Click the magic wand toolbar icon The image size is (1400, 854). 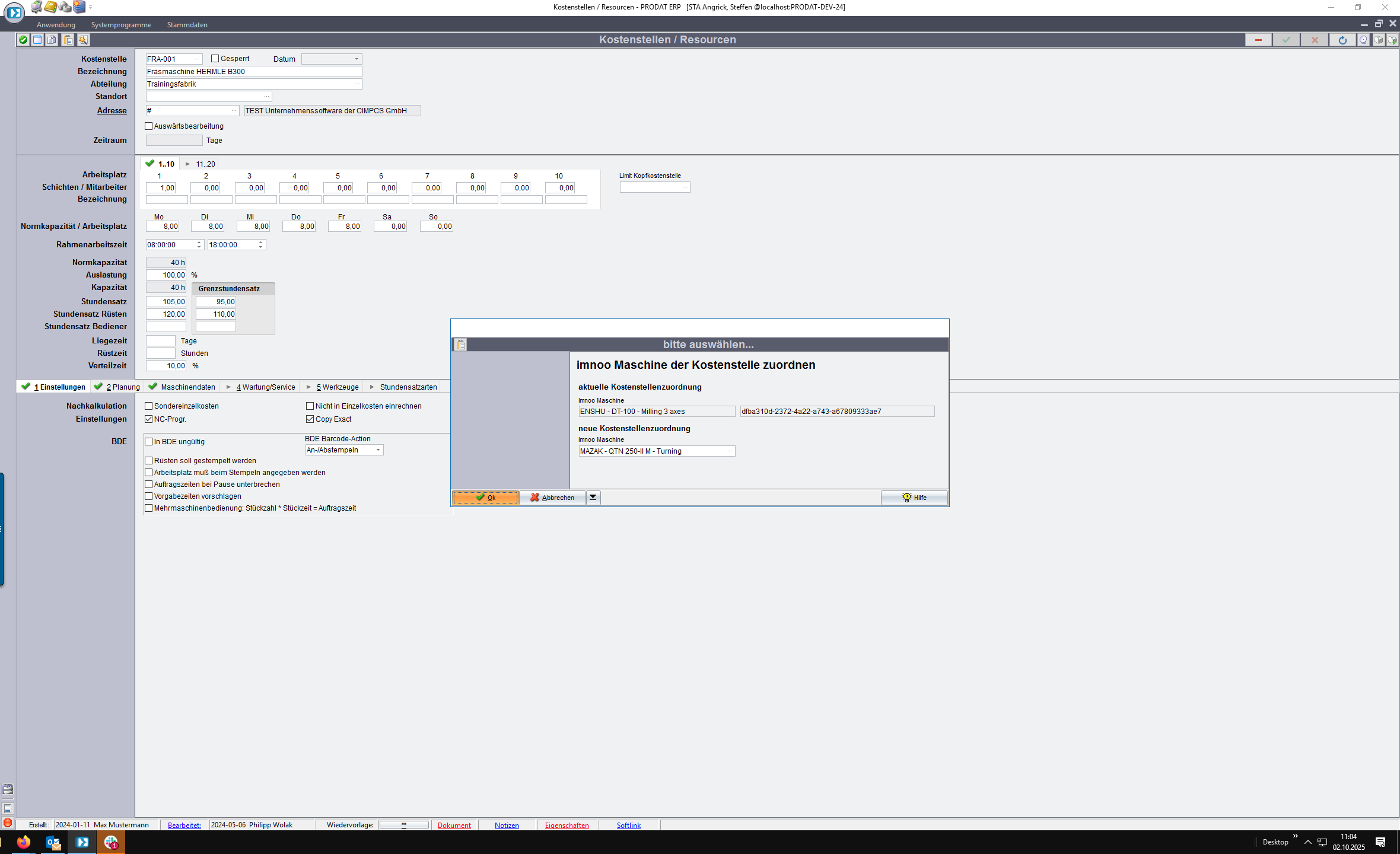click(83, 40)
